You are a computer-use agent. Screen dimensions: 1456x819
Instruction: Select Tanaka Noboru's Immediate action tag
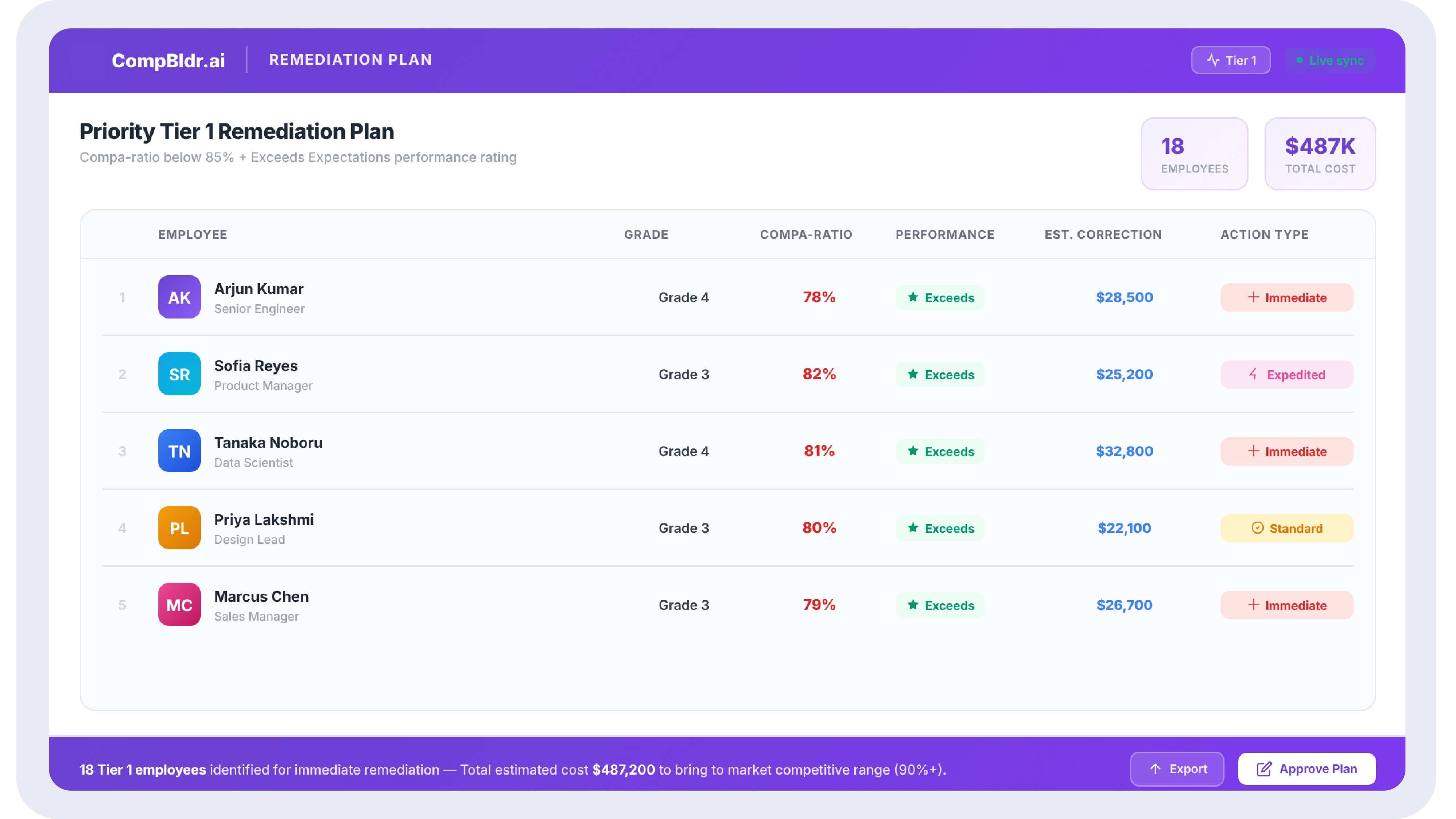[1286, 451]
